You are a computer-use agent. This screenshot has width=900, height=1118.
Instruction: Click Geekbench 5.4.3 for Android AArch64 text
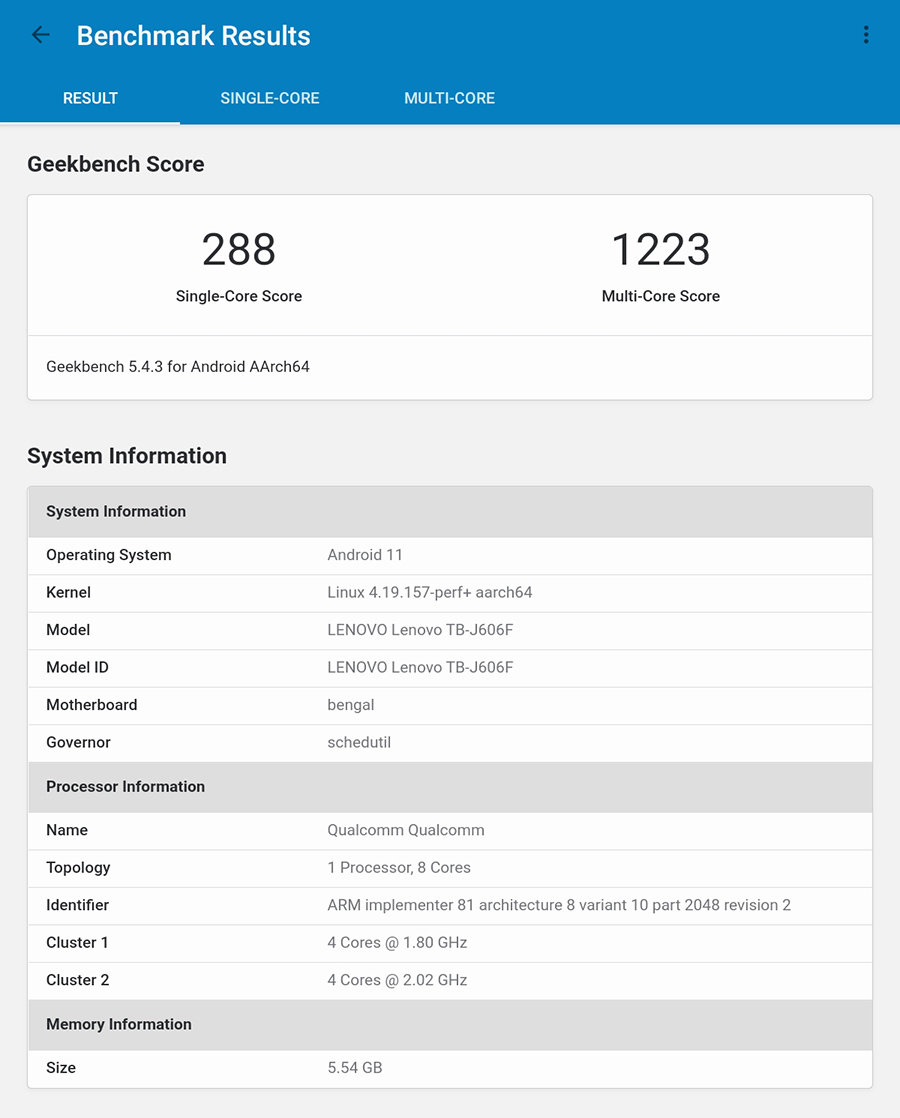click(178, 366)
